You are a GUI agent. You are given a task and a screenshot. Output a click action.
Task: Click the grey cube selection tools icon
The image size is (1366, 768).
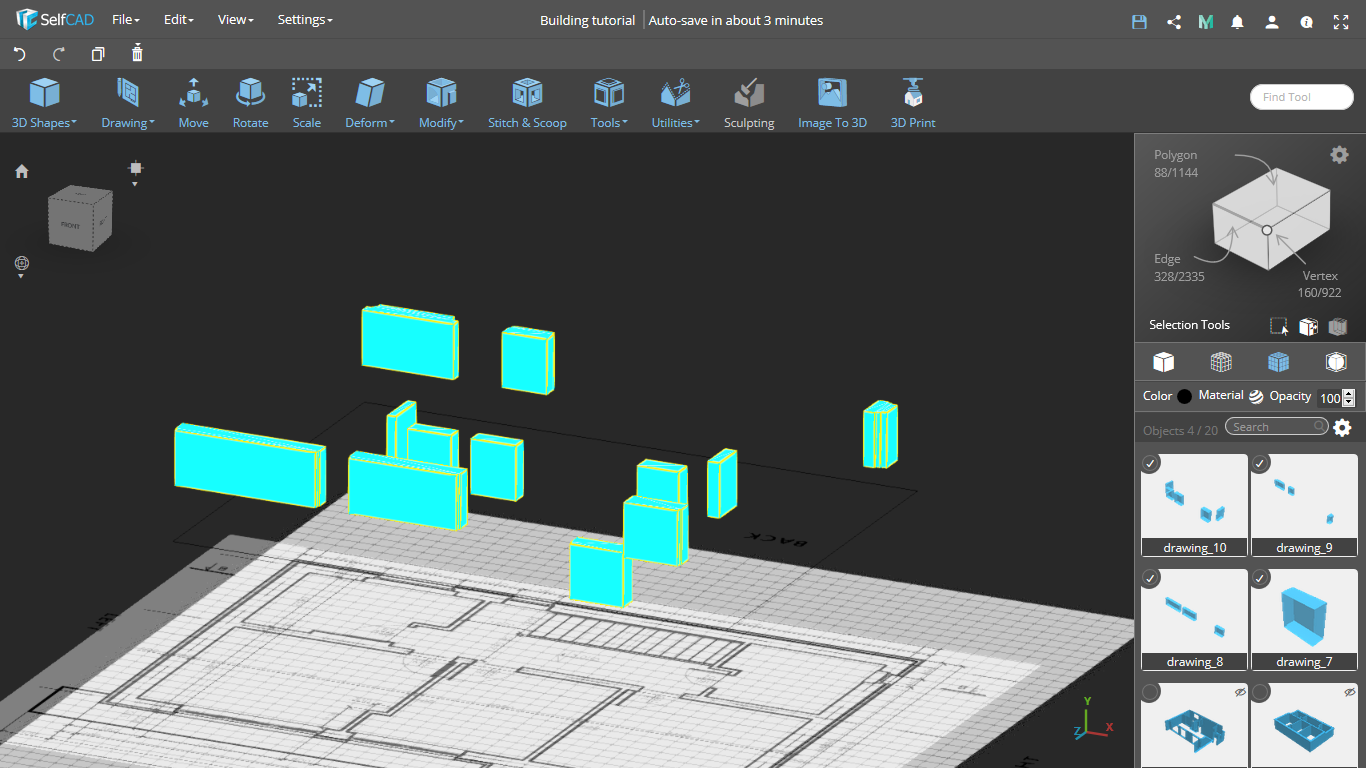(1338, 326)
